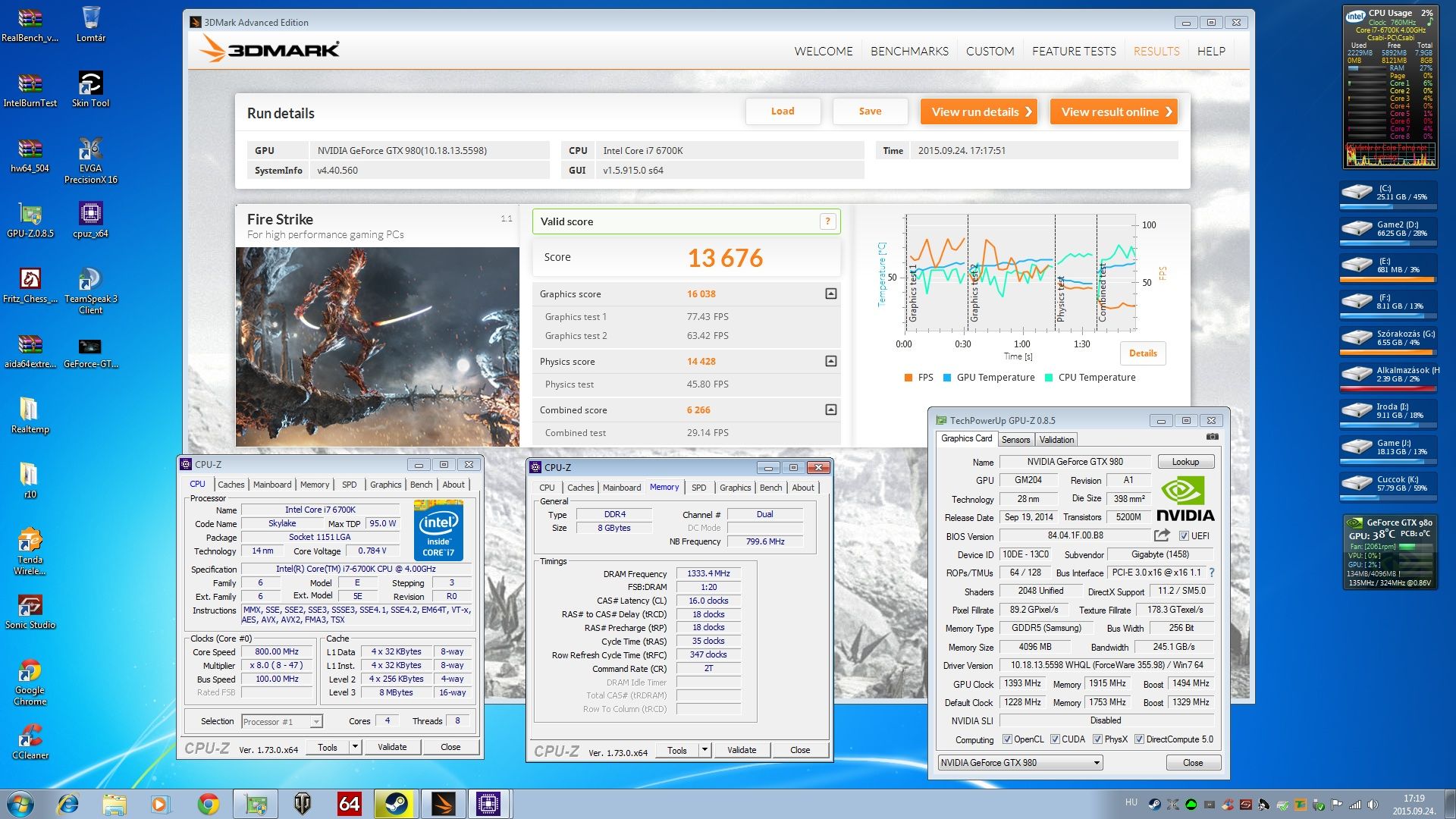Collapse the Graphics score section
Viewport: 1456px width, 819px height.
[x=830, y=293]
